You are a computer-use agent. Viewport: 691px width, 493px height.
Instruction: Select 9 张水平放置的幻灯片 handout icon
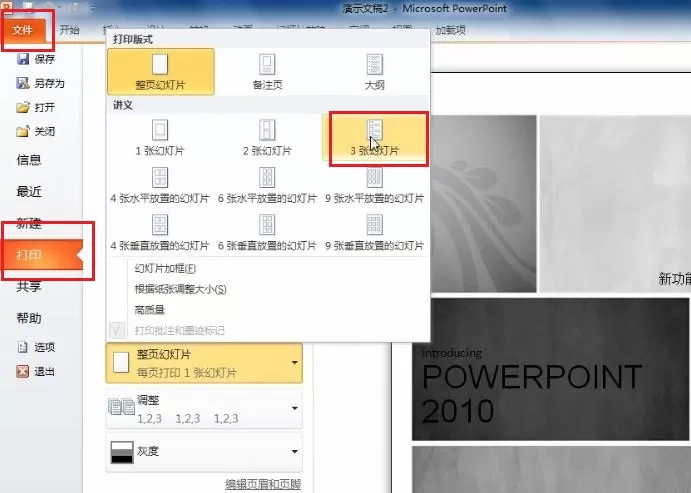click(x=375, y=178)
